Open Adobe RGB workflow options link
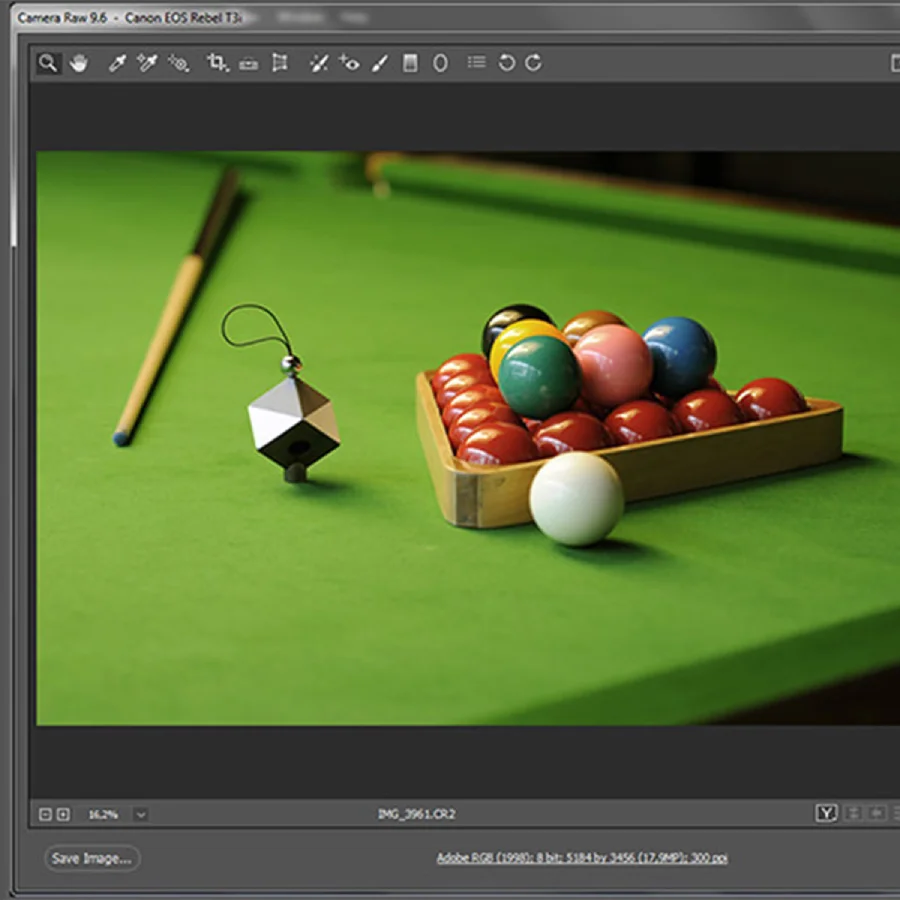This screenshot has height=900, width=900. (x=582, y=858)
